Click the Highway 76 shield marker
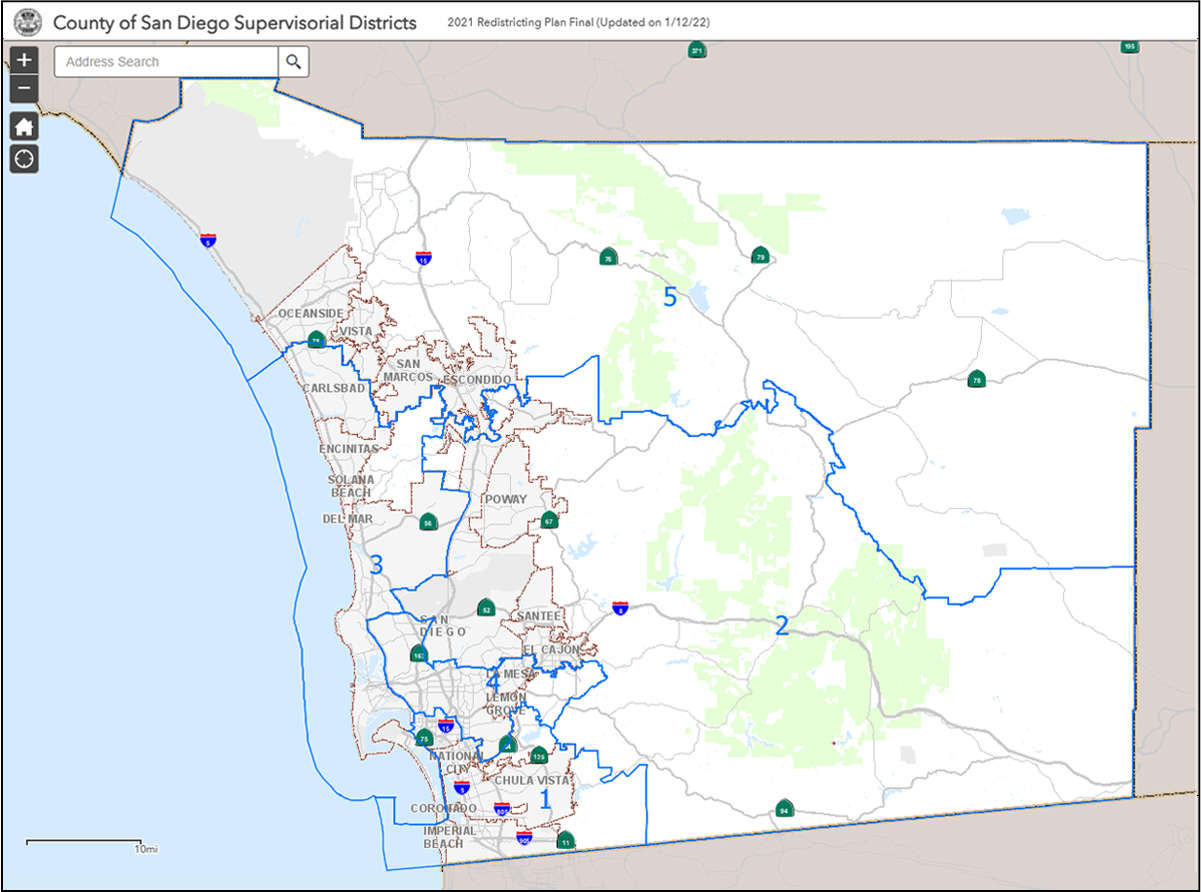The width and height of the screenshot is (1201, 892). (x=607, y=258)
